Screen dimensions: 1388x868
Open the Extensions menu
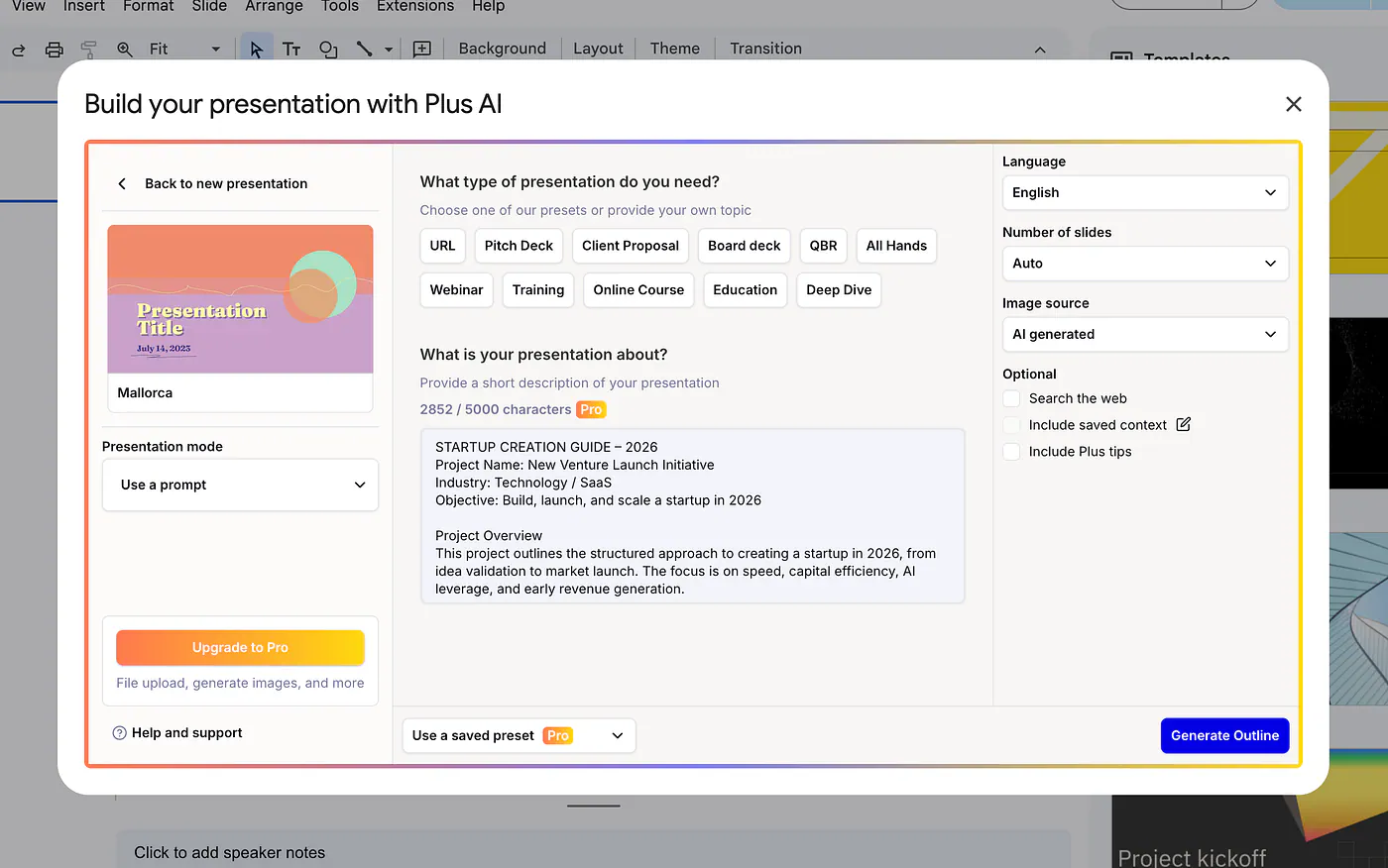click(x=415, y=6)
